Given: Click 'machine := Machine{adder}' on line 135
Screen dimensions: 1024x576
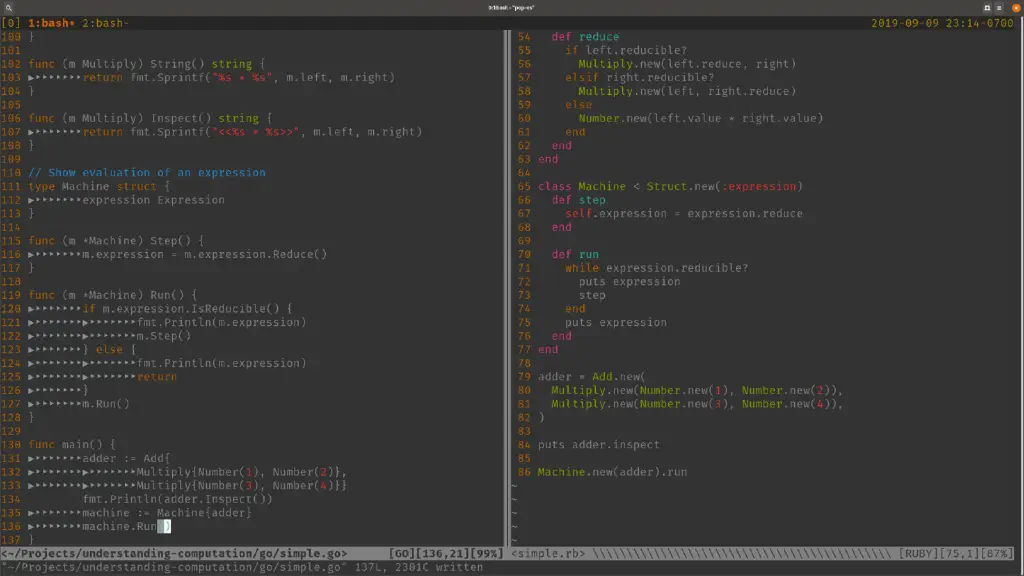Looking at the screenshot, I should point(167,513).
